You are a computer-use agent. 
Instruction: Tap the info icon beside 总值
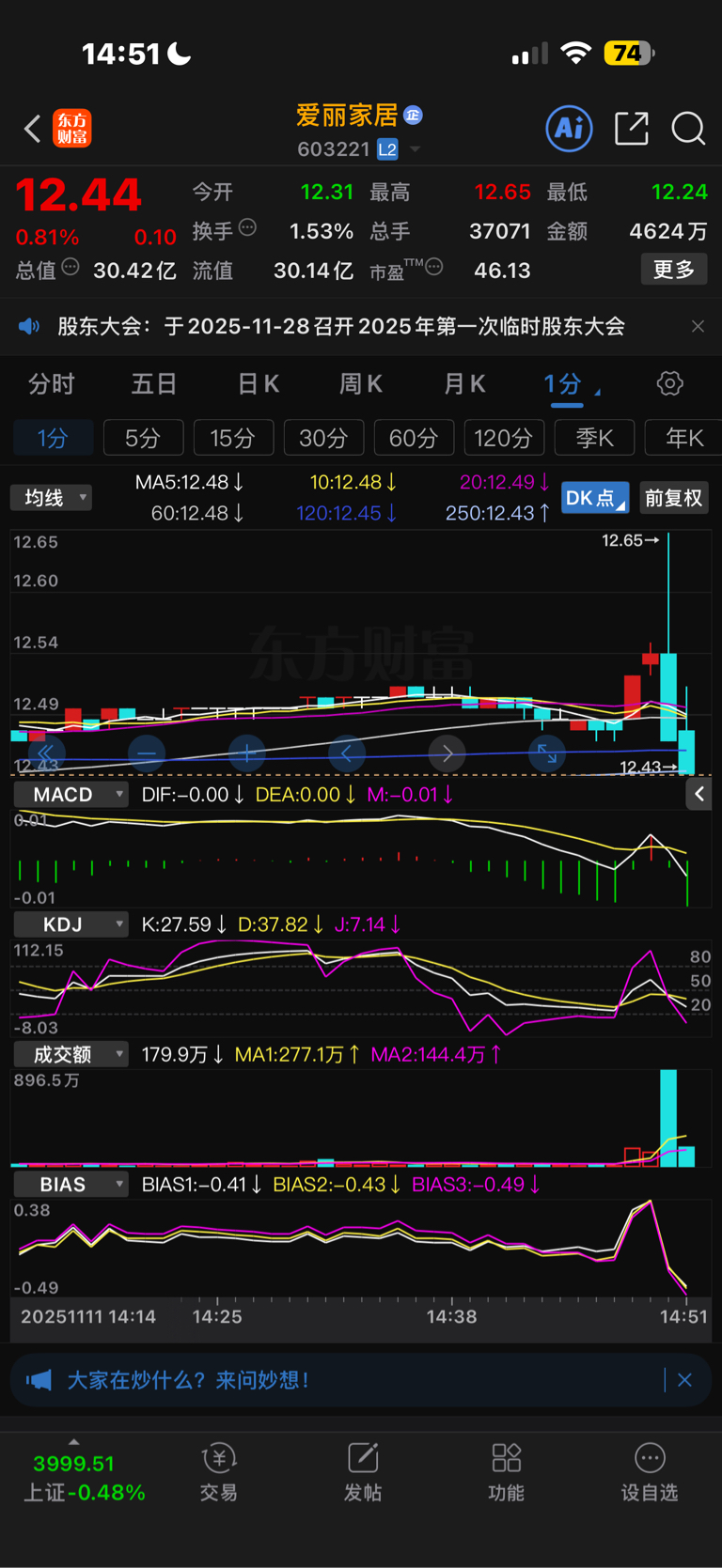pyautogui.click(x=71, y=268)
